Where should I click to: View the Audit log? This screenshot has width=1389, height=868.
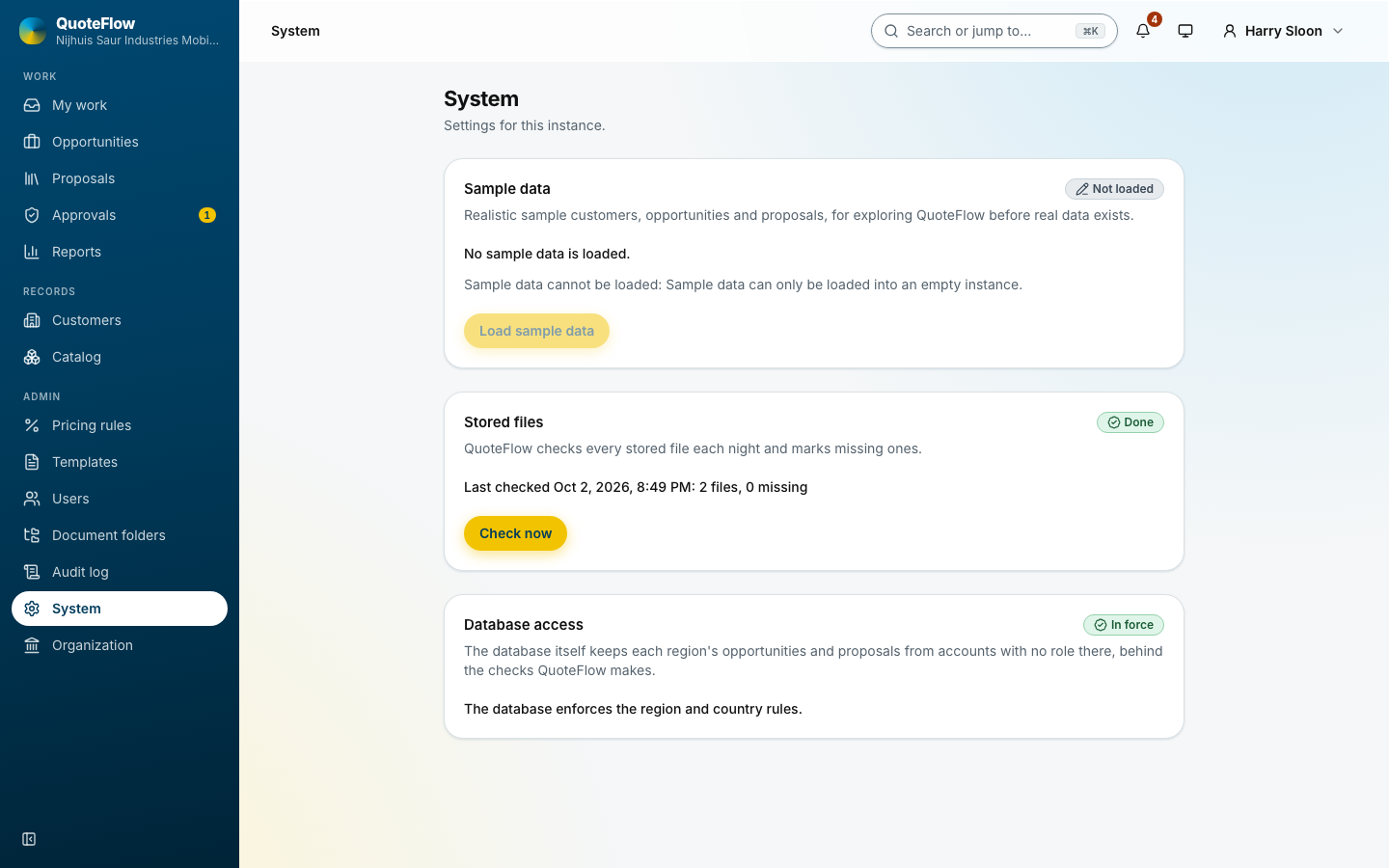click(120, 572)
